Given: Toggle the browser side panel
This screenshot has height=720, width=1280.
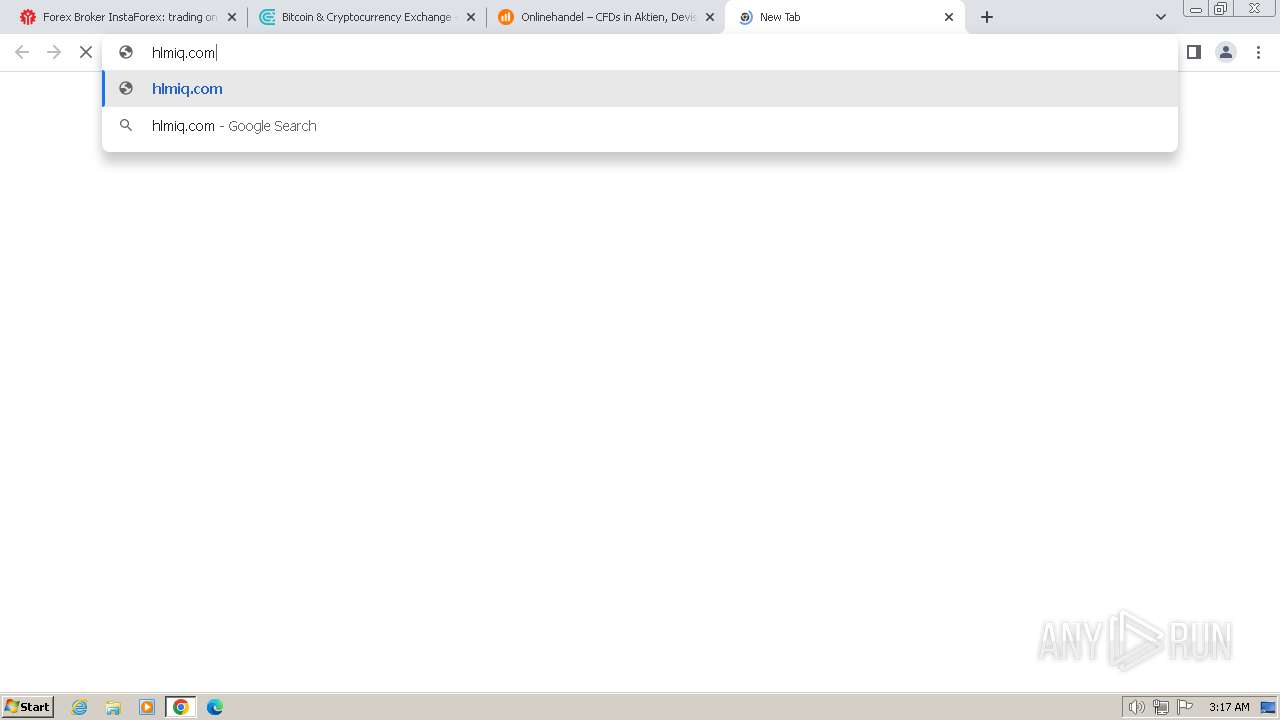Looking at the screenshot, I should [1194, 52].
